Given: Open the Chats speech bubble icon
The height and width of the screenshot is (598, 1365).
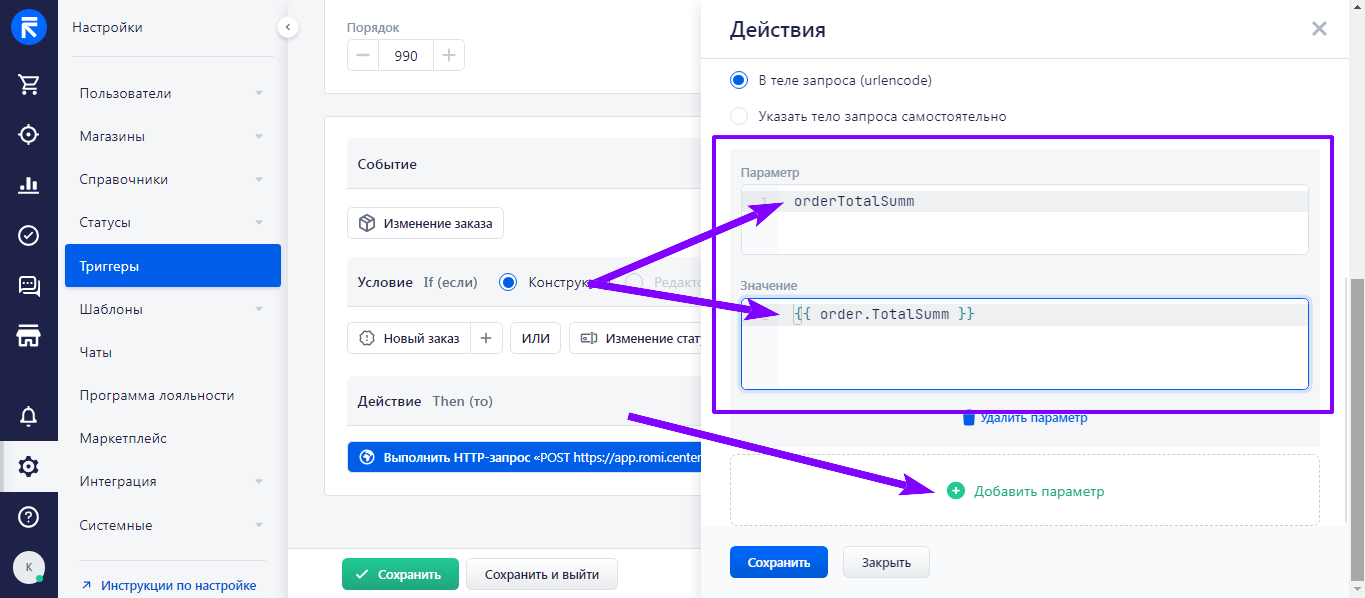Looking at the screenshot, I should [x=28, y=286].
